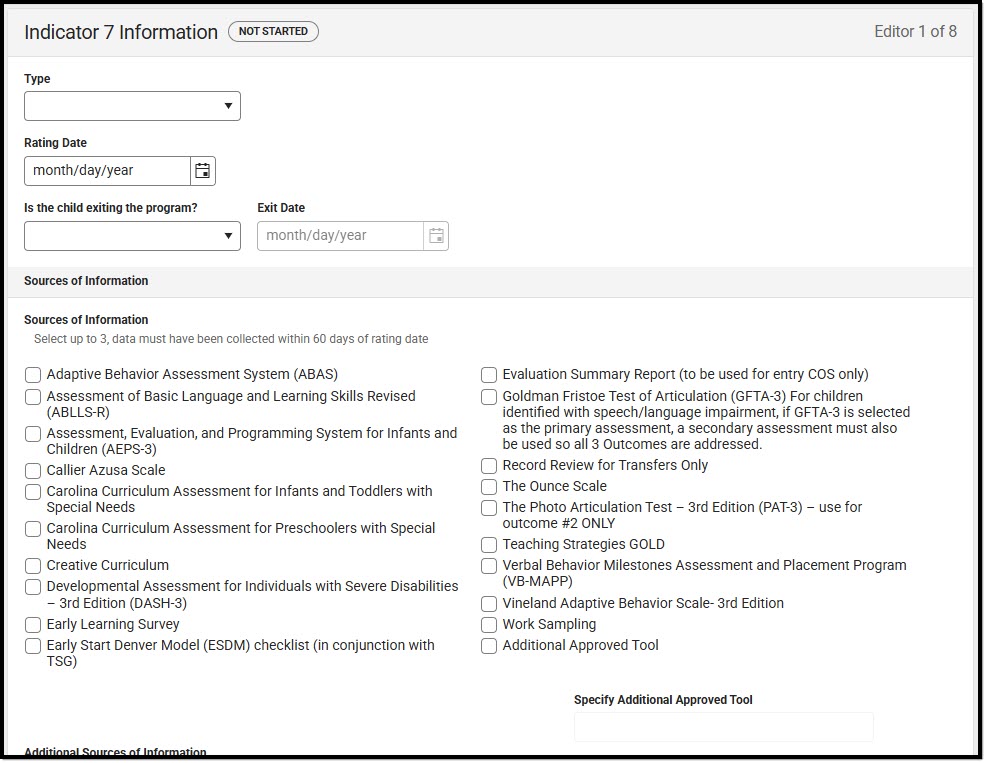Screen dimensions: 986x763
Task: Select Goldman Fristoe Test of Articulation checkbox
Action: 489,397
